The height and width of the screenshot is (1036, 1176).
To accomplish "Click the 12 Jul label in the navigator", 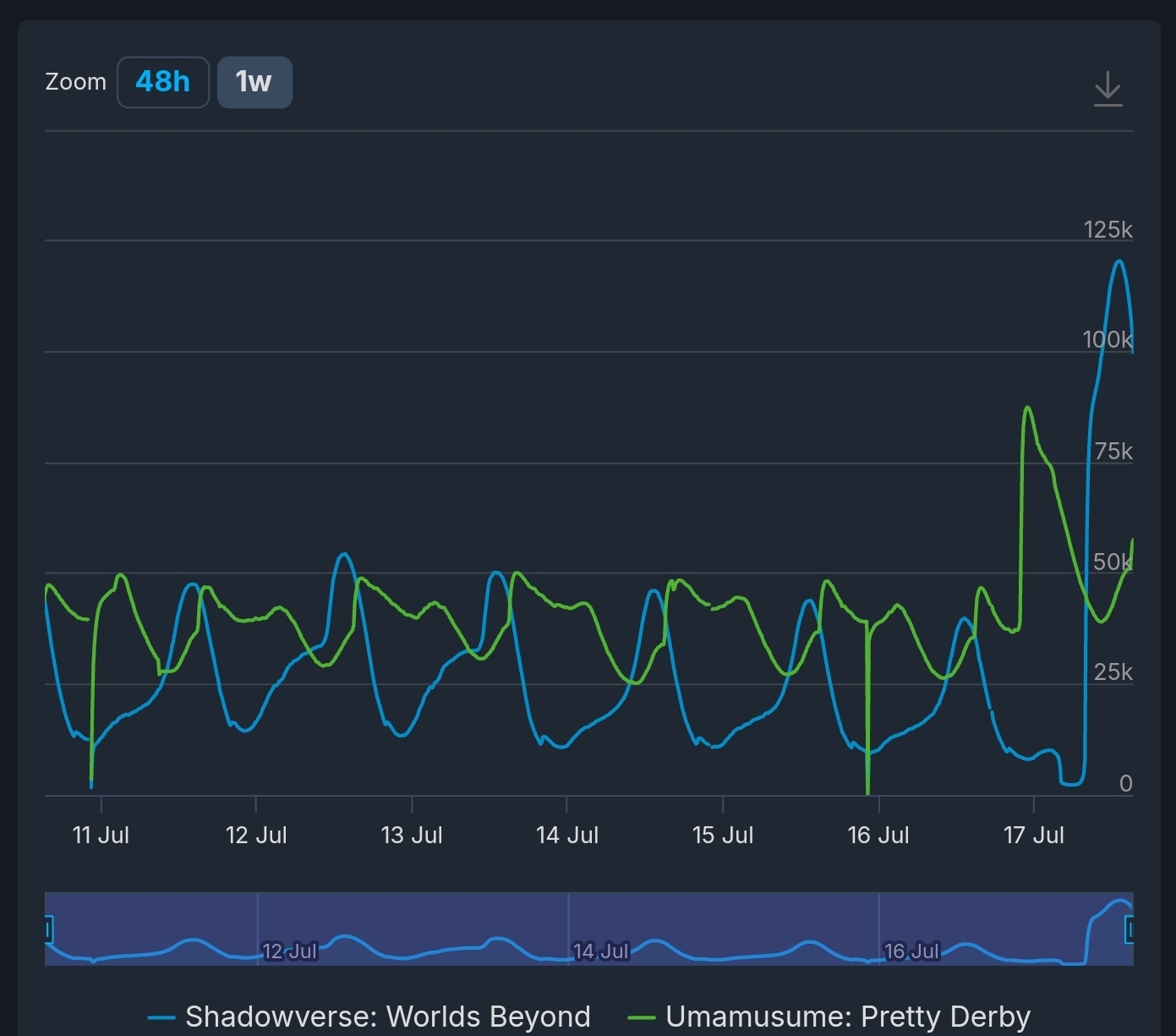I will pos(289,951).
